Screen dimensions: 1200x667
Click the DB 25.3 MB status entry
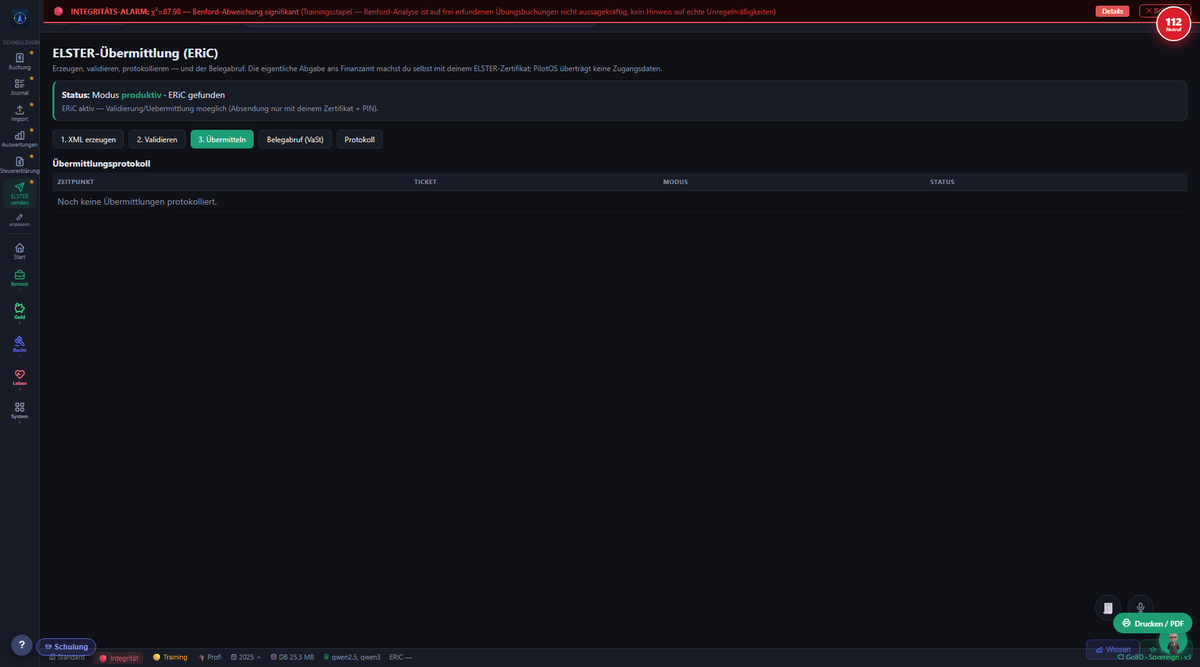(292, 657)
